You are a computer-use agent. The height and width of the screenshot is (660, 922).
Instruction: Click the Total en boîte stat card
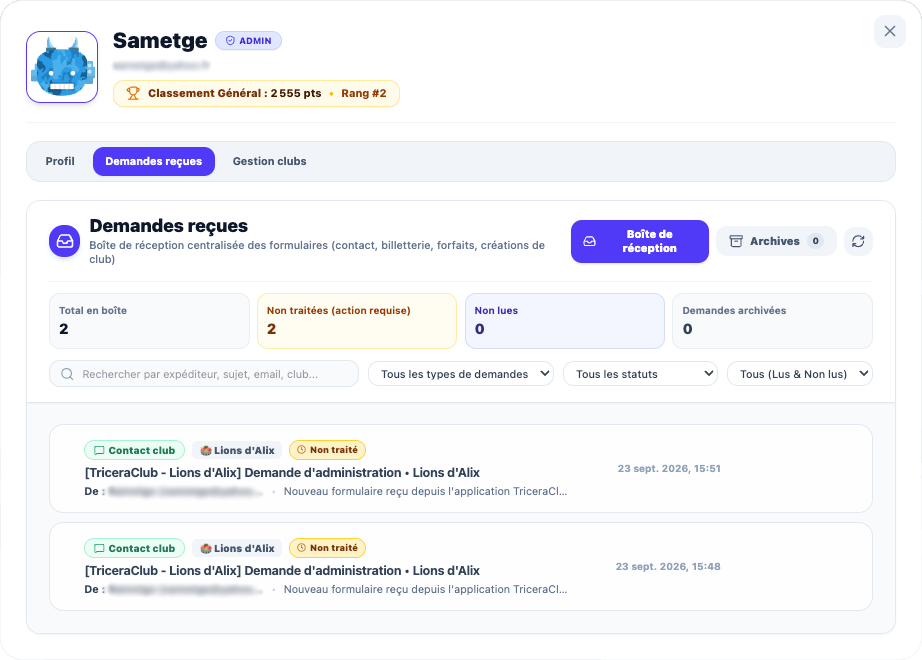click(149, 321)
